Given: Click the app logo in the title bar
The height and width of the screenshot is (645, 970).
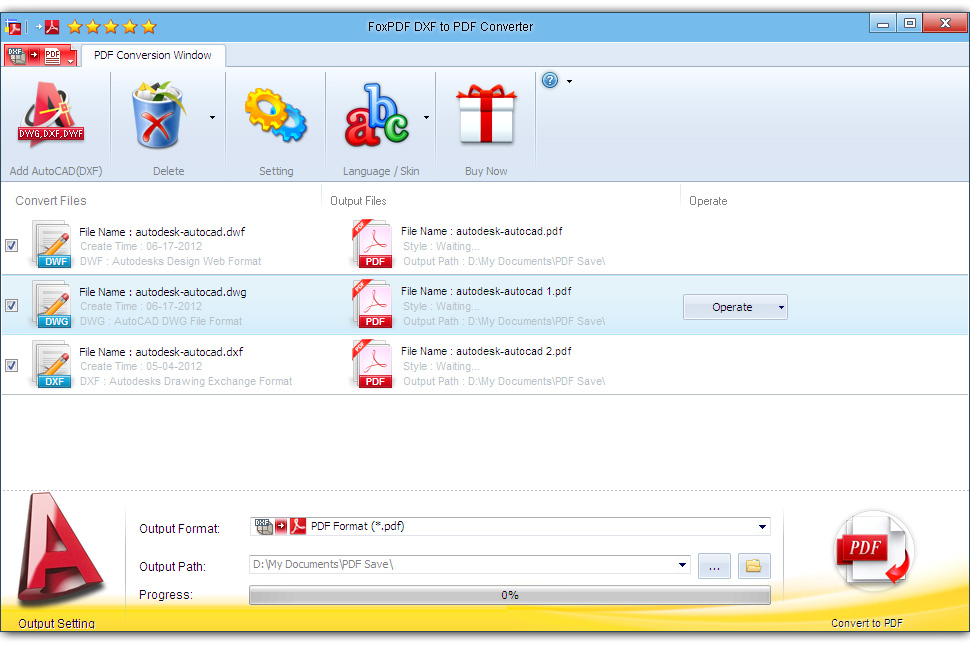Looking at the screenshot, I should 13,27.
